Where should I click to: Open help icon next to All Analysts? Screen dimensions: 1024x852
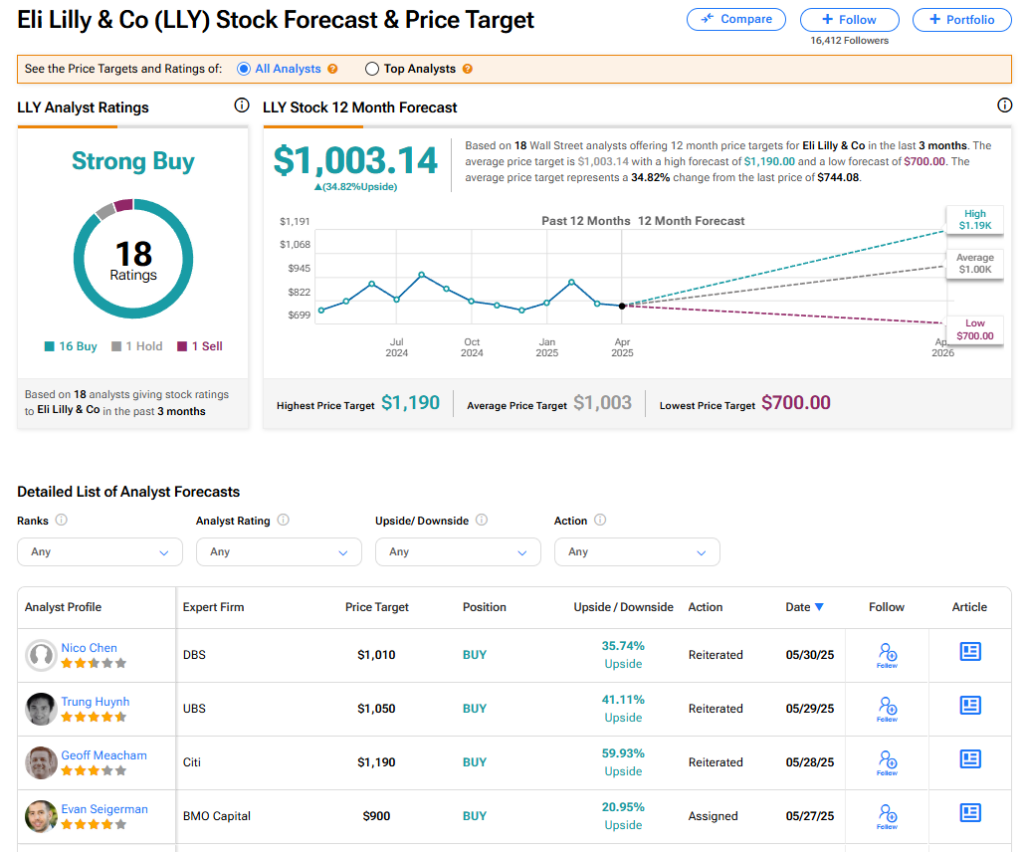pos(332,69)
